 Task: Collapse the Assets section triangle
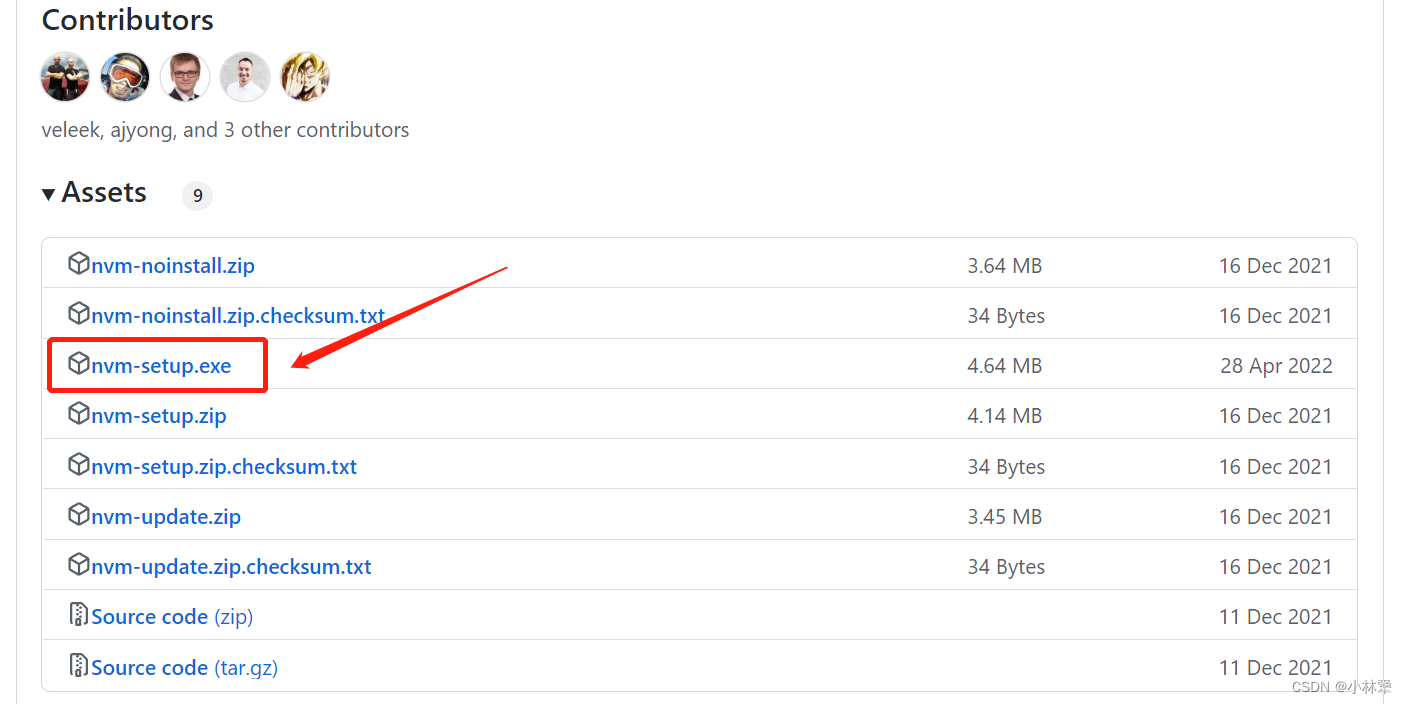click(x=48, y=194)
